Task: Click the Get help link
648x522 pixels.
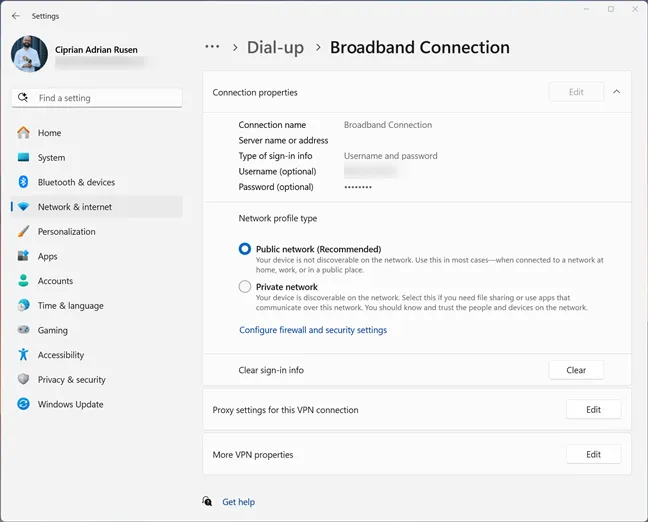Action: click(x=238, y=502)
